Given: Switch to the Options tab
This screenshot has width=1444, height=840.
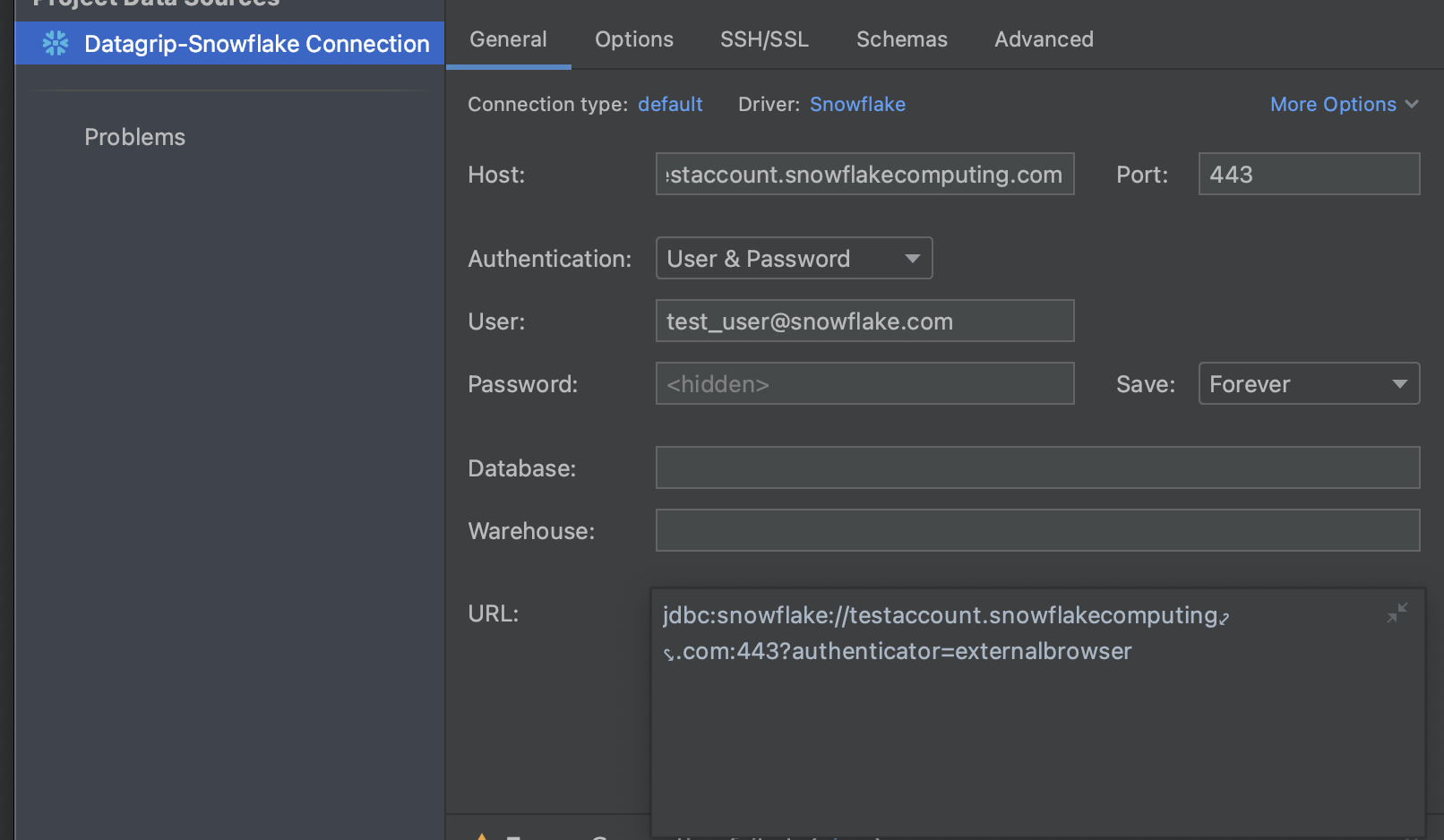Looking at the screenshot, I should coord(633,39).
